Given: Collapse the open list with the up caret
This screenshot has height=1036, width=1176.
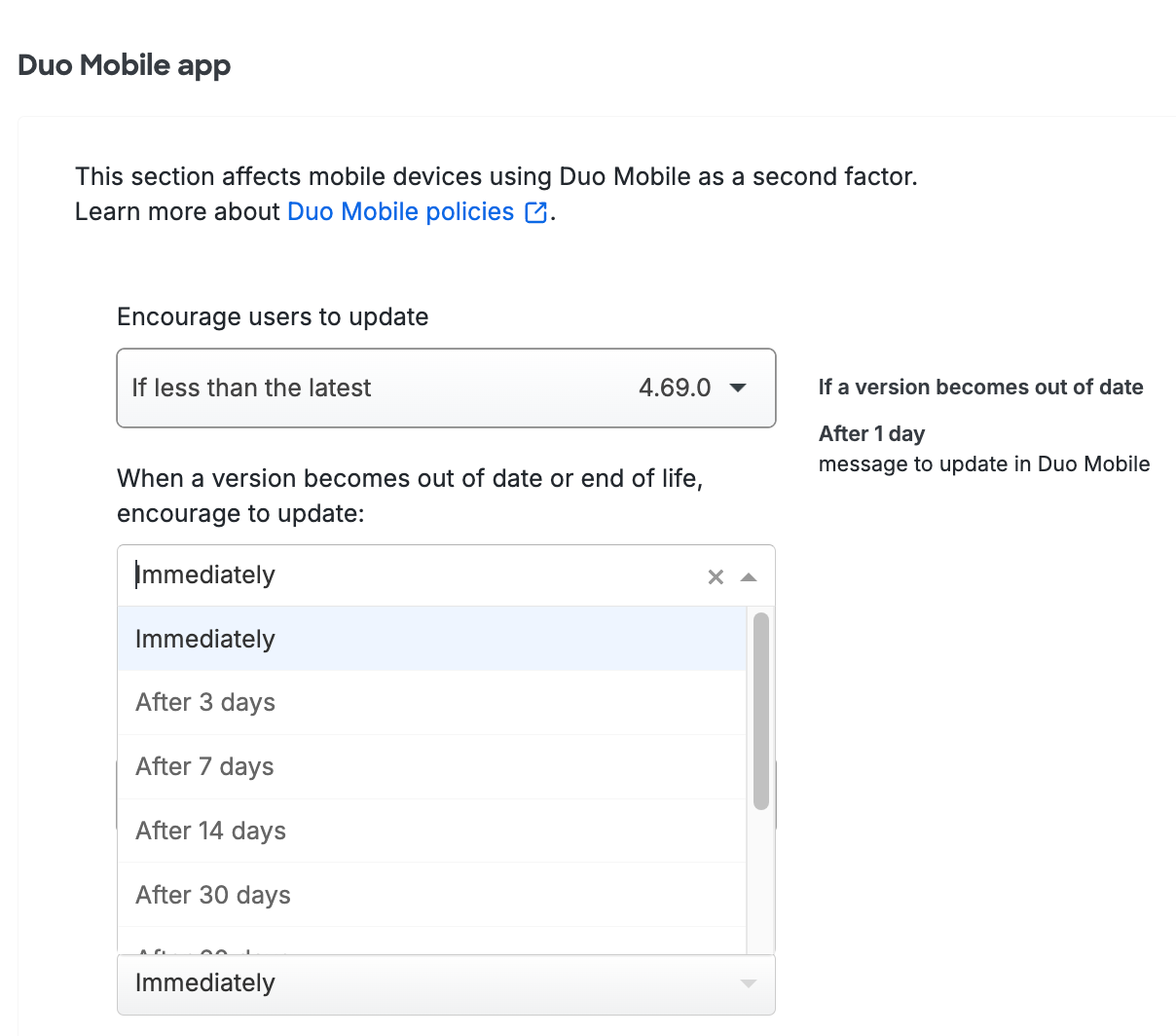Looking at the screenshot, I should coord(749,576).
